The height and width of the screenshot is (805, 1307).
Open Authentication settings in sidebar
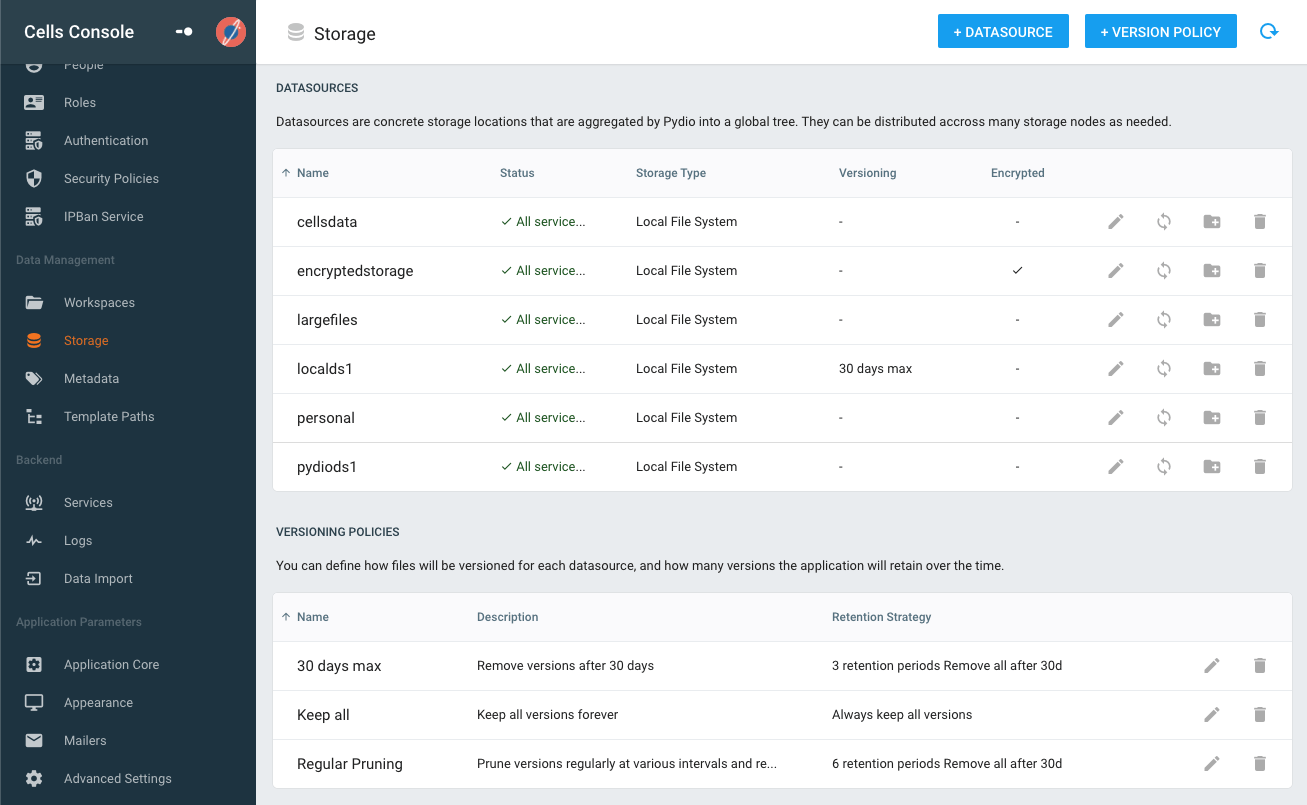[x=106, y=141]
